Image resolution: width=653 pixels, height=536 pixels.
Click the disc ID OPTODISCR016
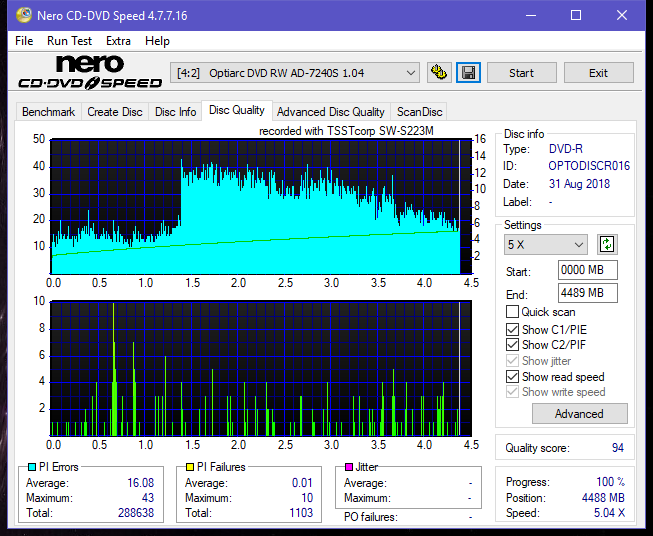589,166
